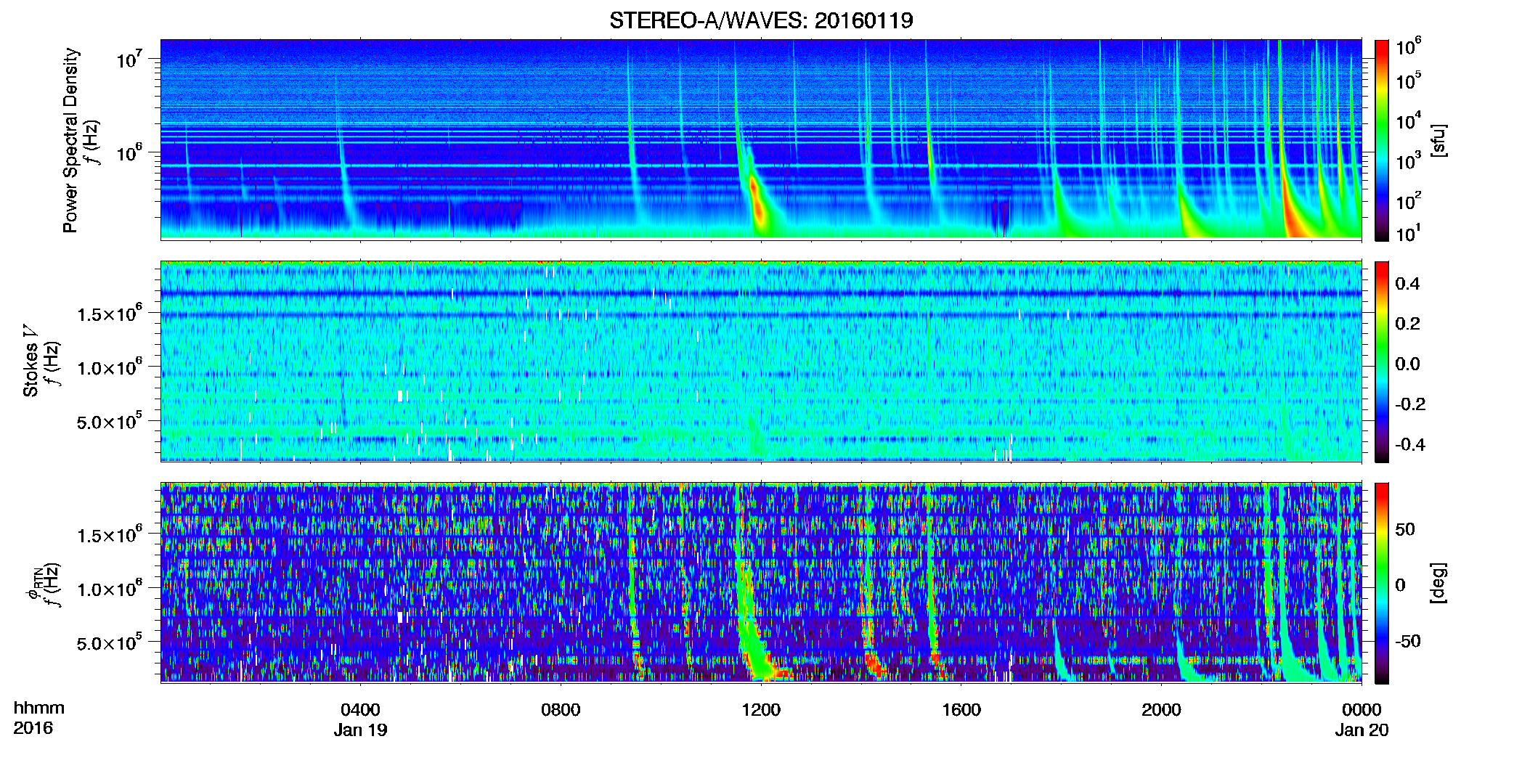Click the [sfu] colorbar unit label
The height and width of the screenshot is (784, 1522).
point(1438,141)
